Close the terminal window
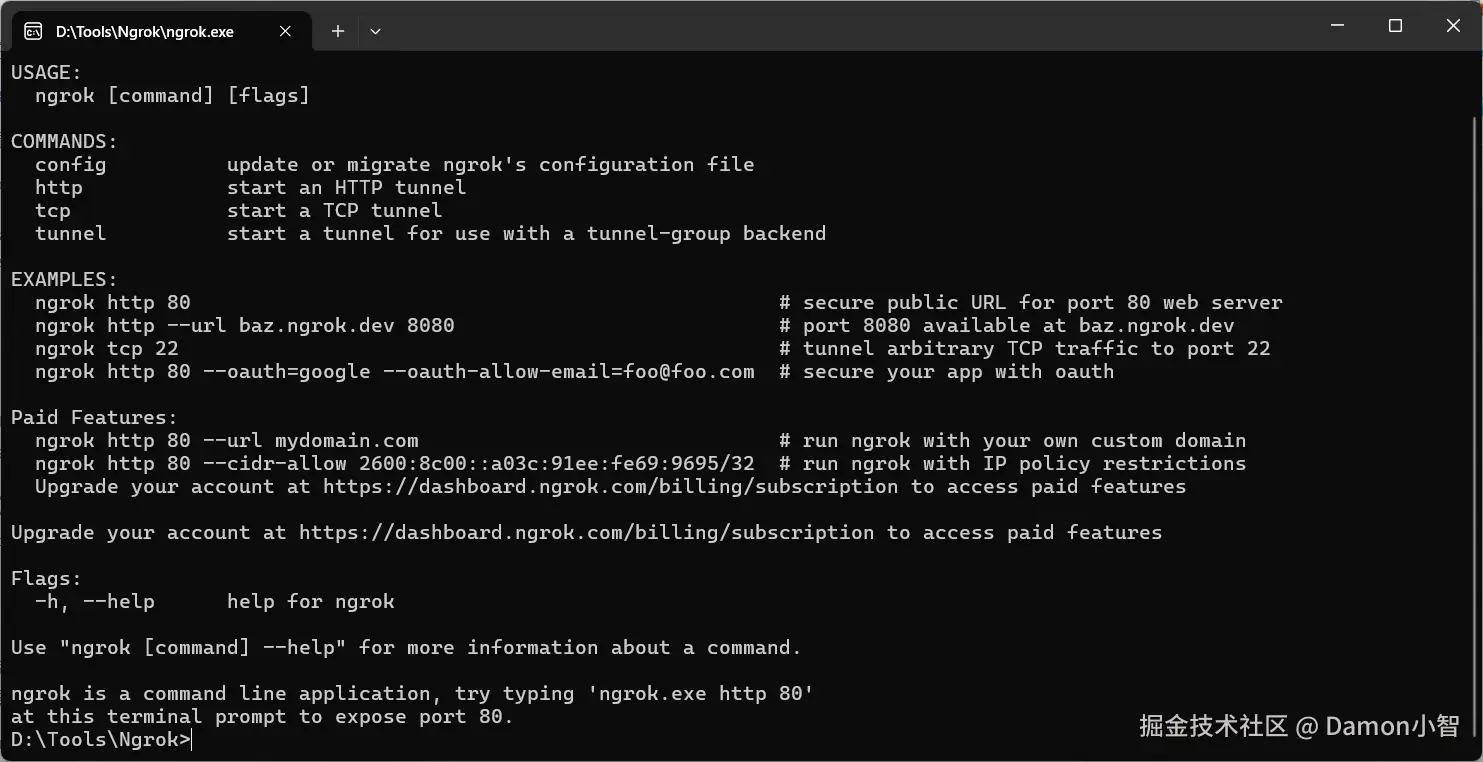The image size is (1483, 762). click(x=1453, y=26)
